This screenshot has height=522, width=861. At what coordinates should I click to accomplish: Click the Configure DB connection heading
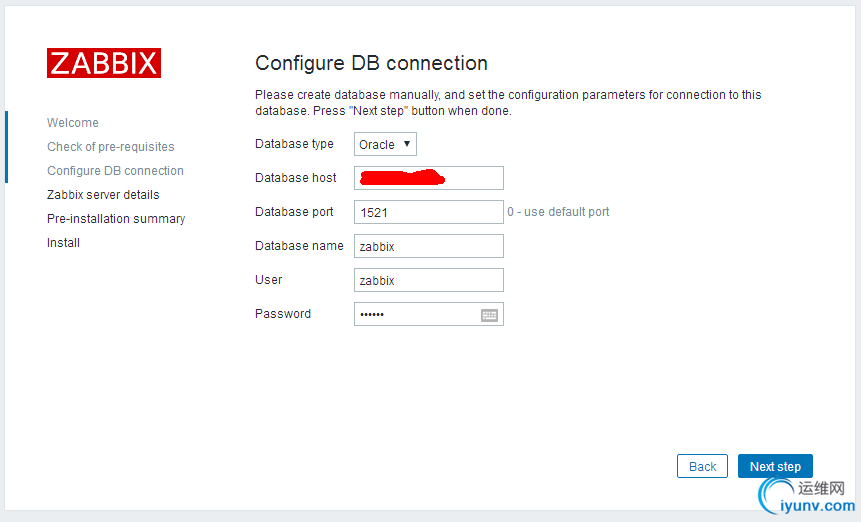[x=371, y=63]
